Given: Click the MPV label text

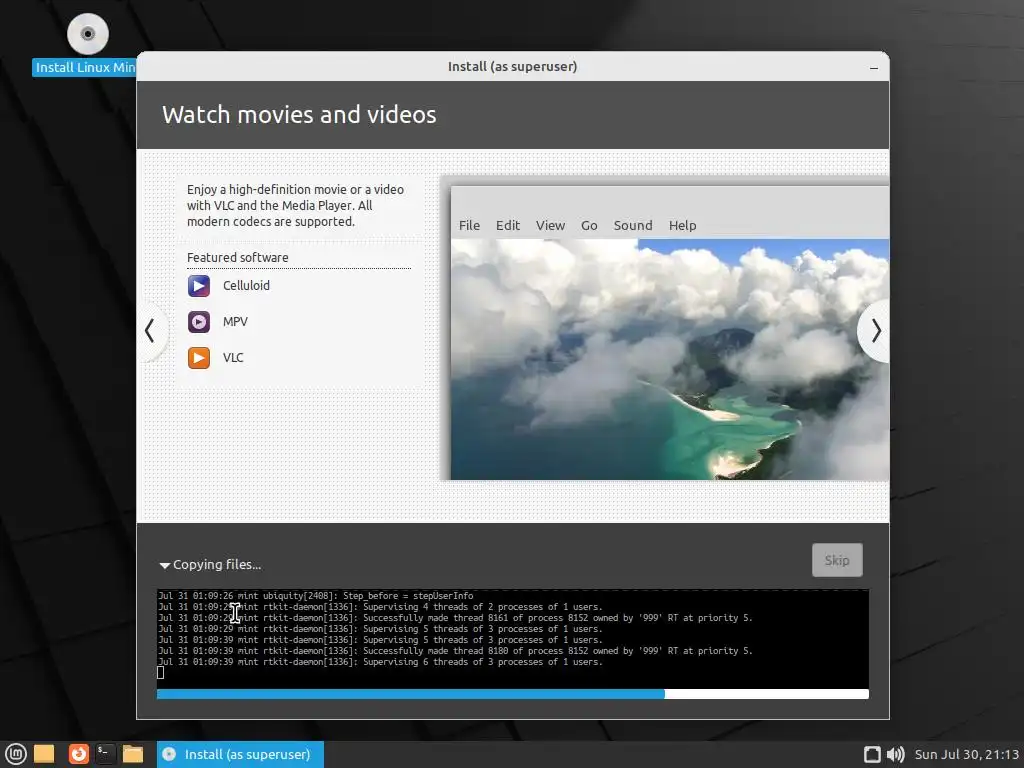Looking at the screenshot, I should pyautogui.click(x=235, y=321).
